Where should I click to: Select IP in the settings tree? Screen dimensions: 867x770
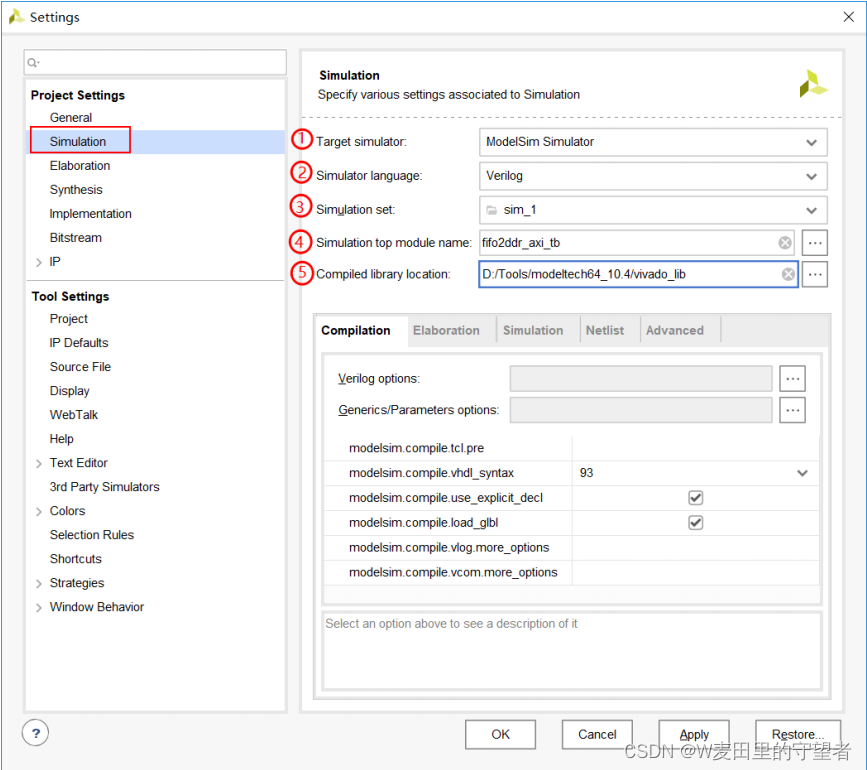click(55, 262)
